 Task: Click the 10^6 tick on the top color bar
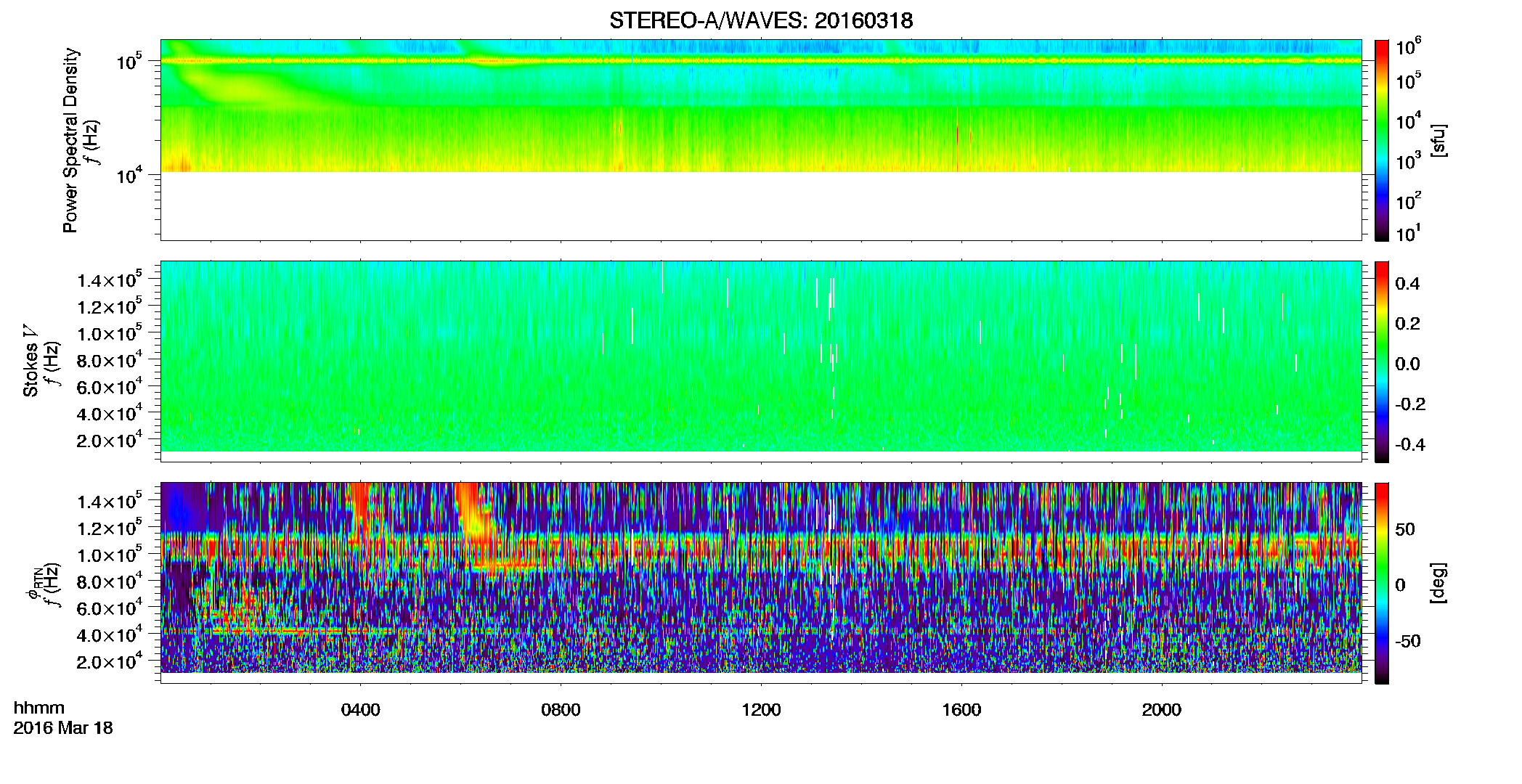click(1408, 48)
